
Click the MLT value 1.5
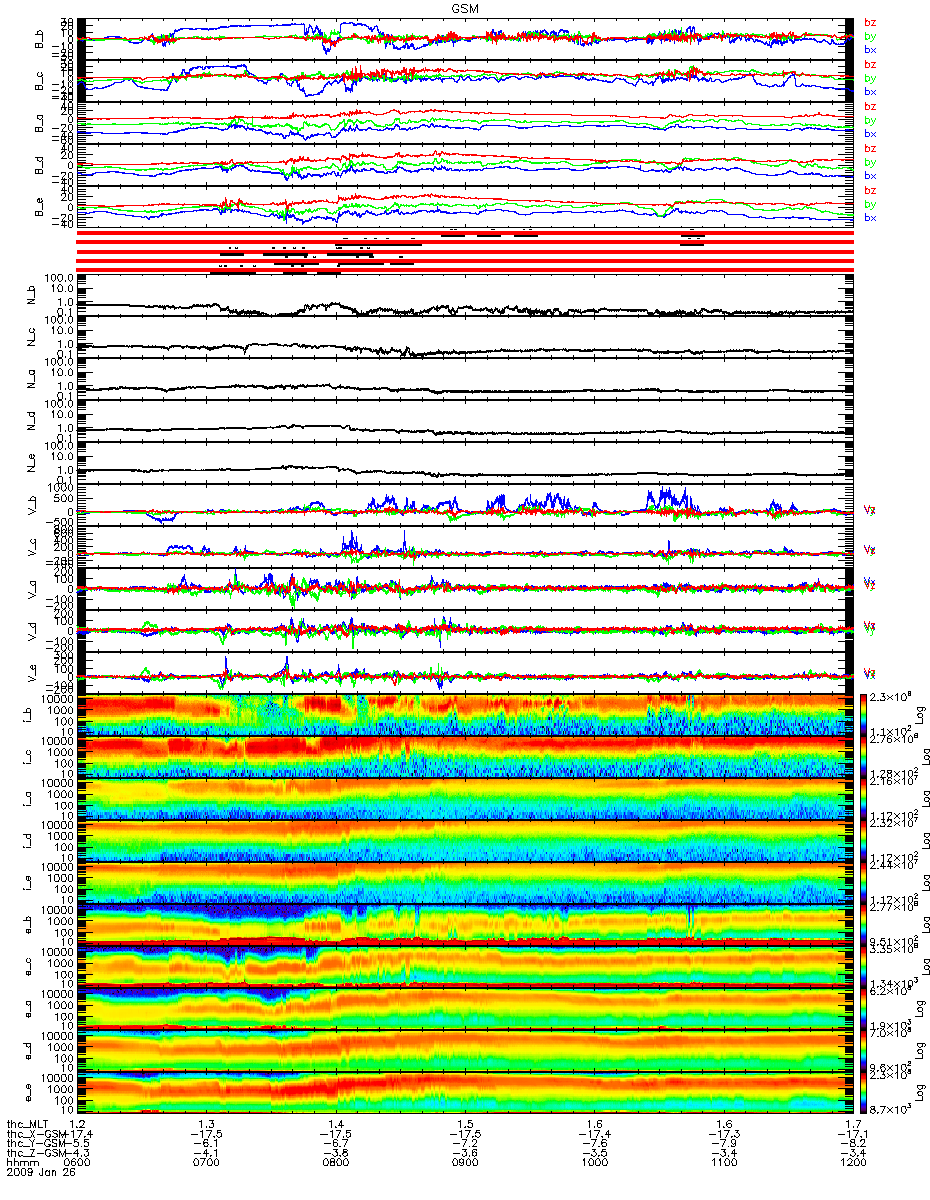tap(467, 1125)
